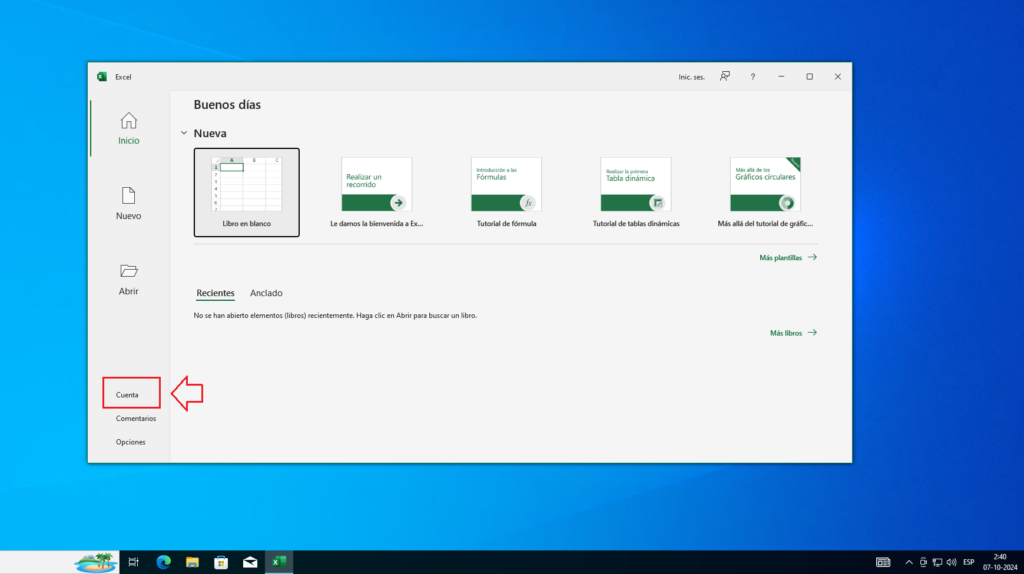
Task: Click the Excel icon in the taskbar
Action: click(x=280, y=562)
